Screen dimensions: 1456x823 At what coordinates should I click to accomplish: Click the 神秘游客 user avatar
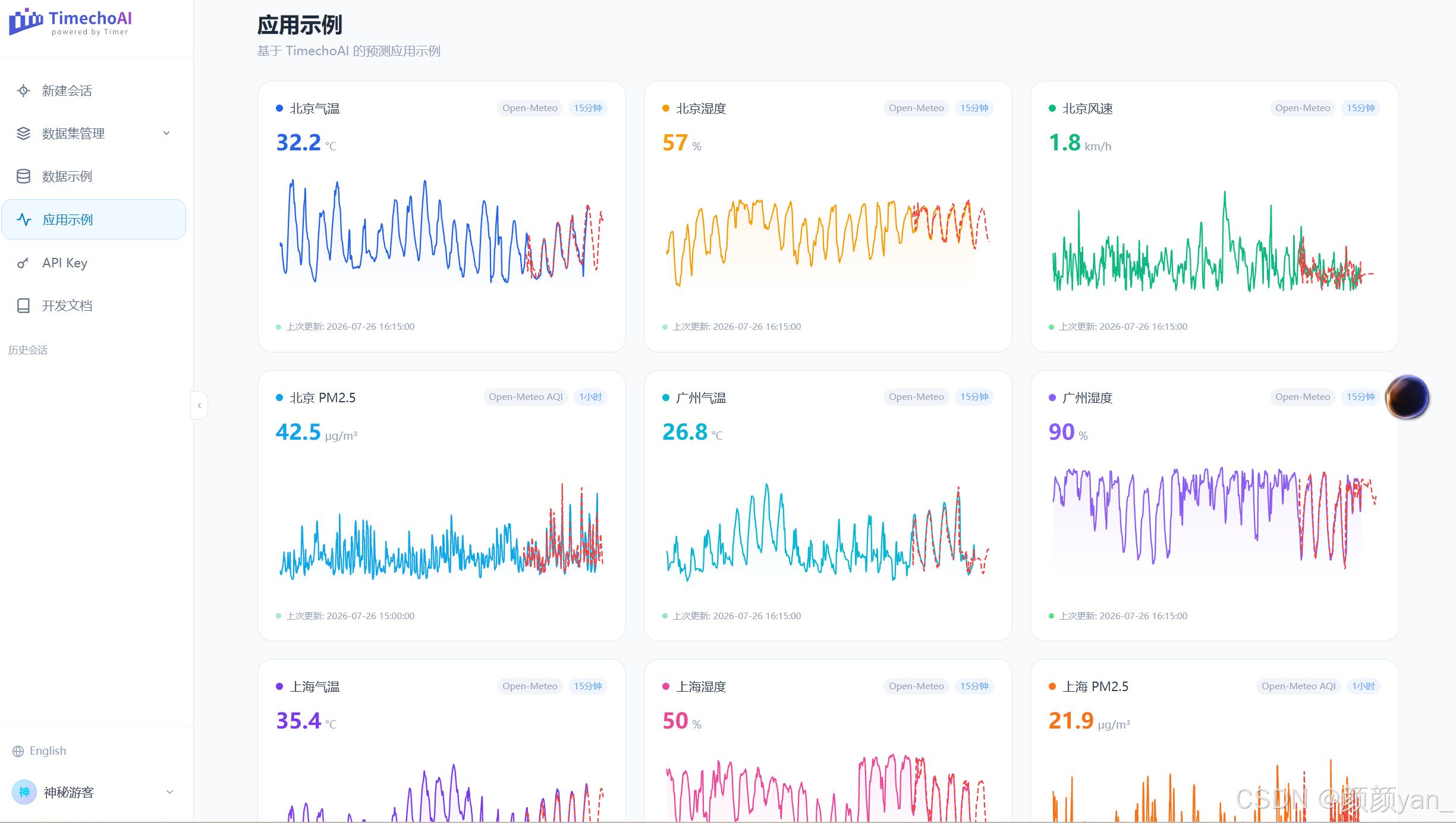pos(24,792)
